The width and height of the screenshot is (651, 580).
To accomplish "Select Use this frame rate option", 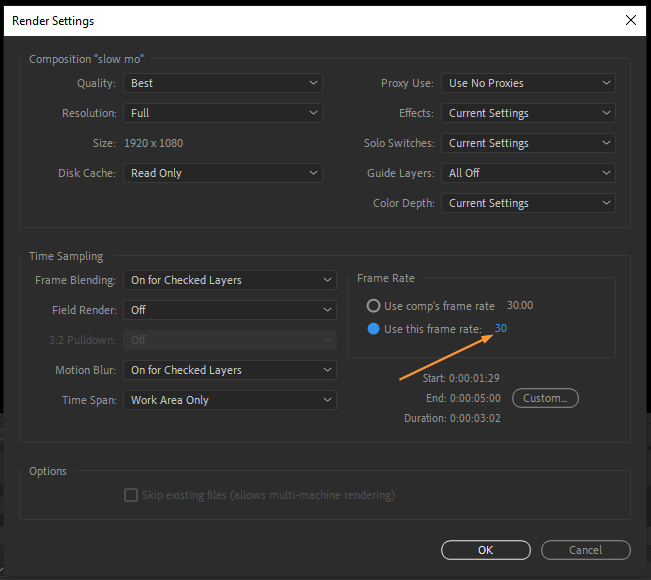I will coord(374,329).
